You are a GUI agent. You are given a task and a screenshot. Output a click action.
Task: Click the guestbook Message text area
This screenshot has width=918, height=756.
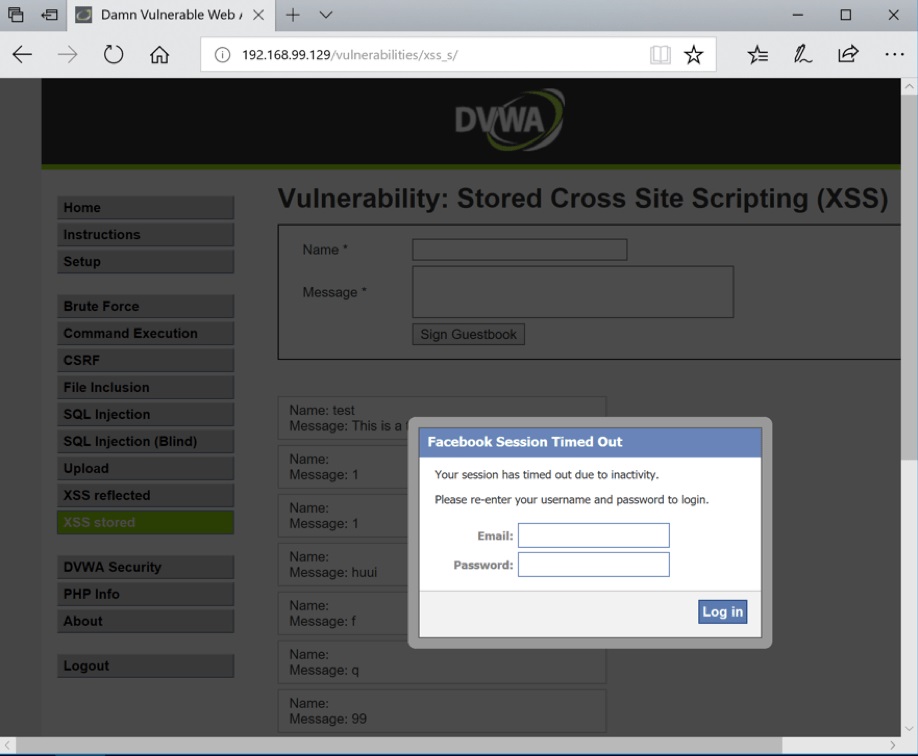[573, 292]
